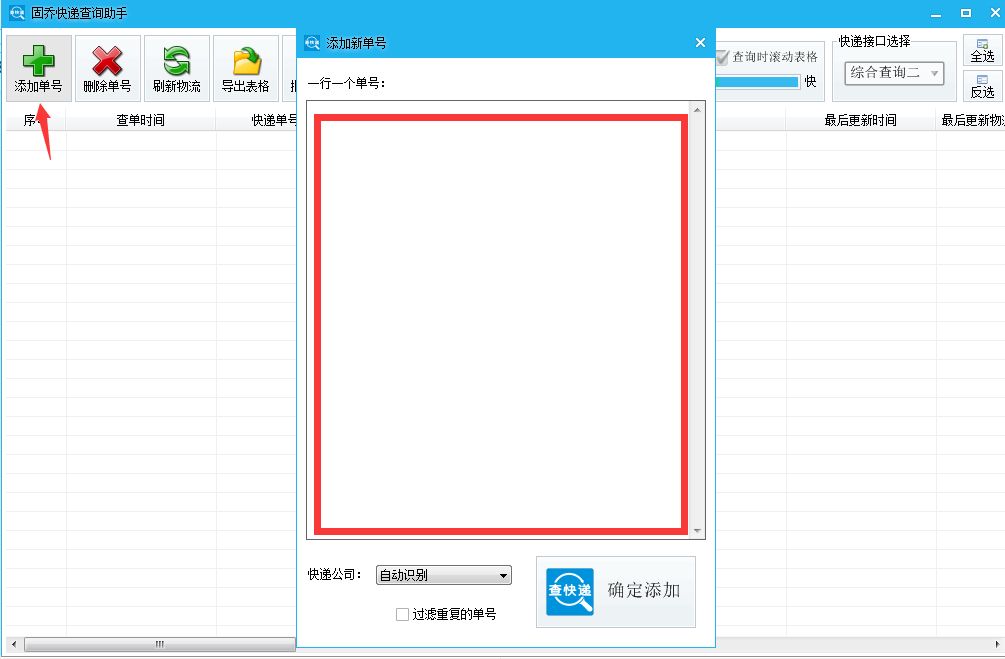Click the icon in the 添加新单号 dialog title bar

pos(311,42)
